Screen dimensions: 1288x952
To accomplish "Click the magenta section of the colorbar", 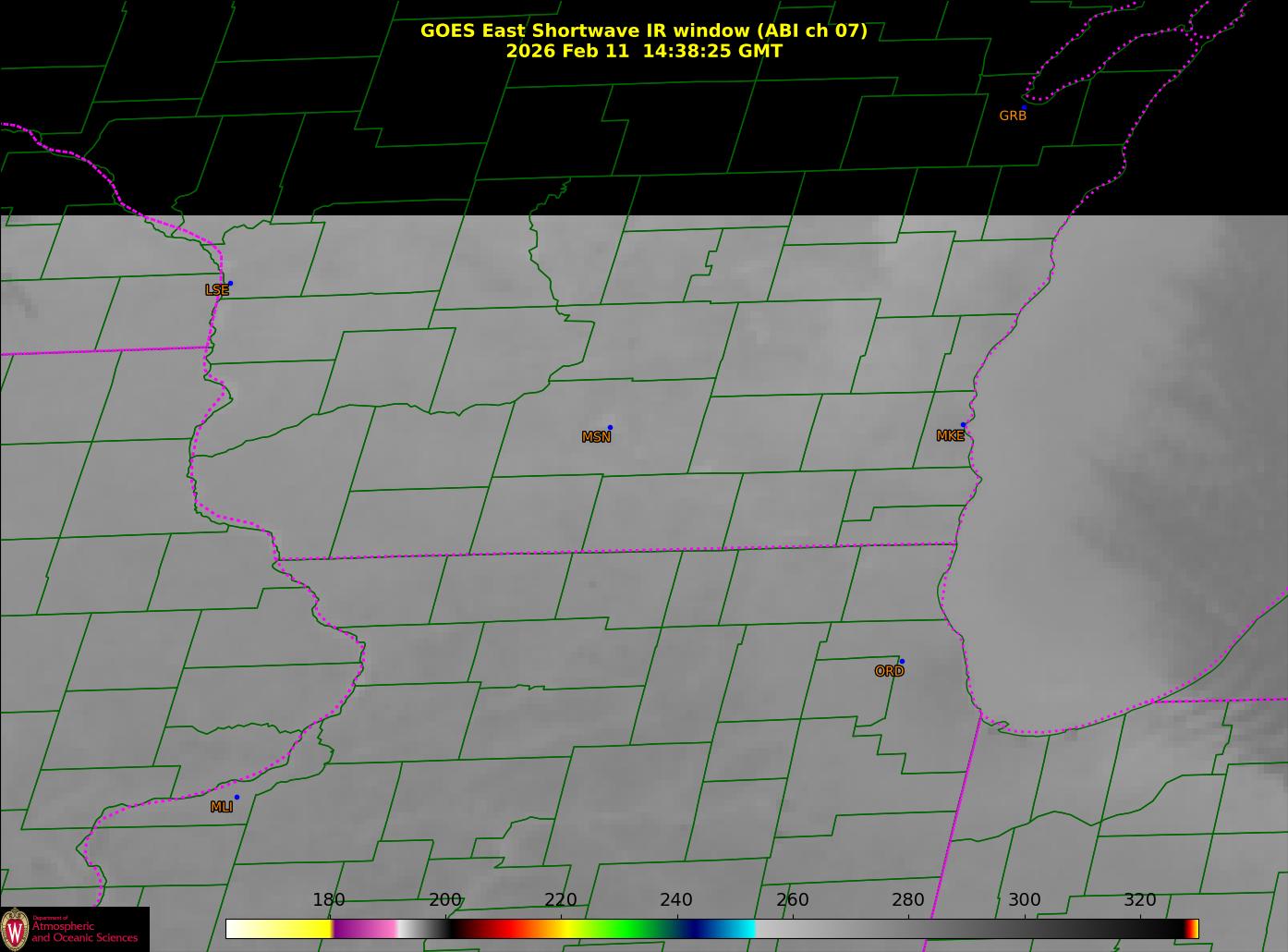I will point(365,929).
